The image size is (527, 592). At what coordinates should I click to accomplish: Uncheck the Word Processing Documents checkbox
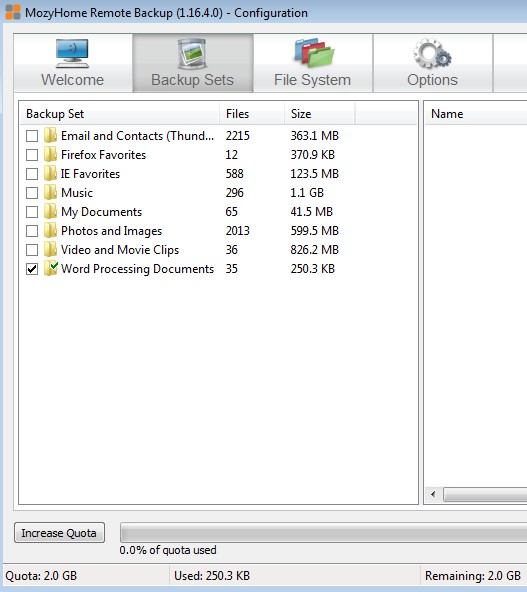[32, 269]
